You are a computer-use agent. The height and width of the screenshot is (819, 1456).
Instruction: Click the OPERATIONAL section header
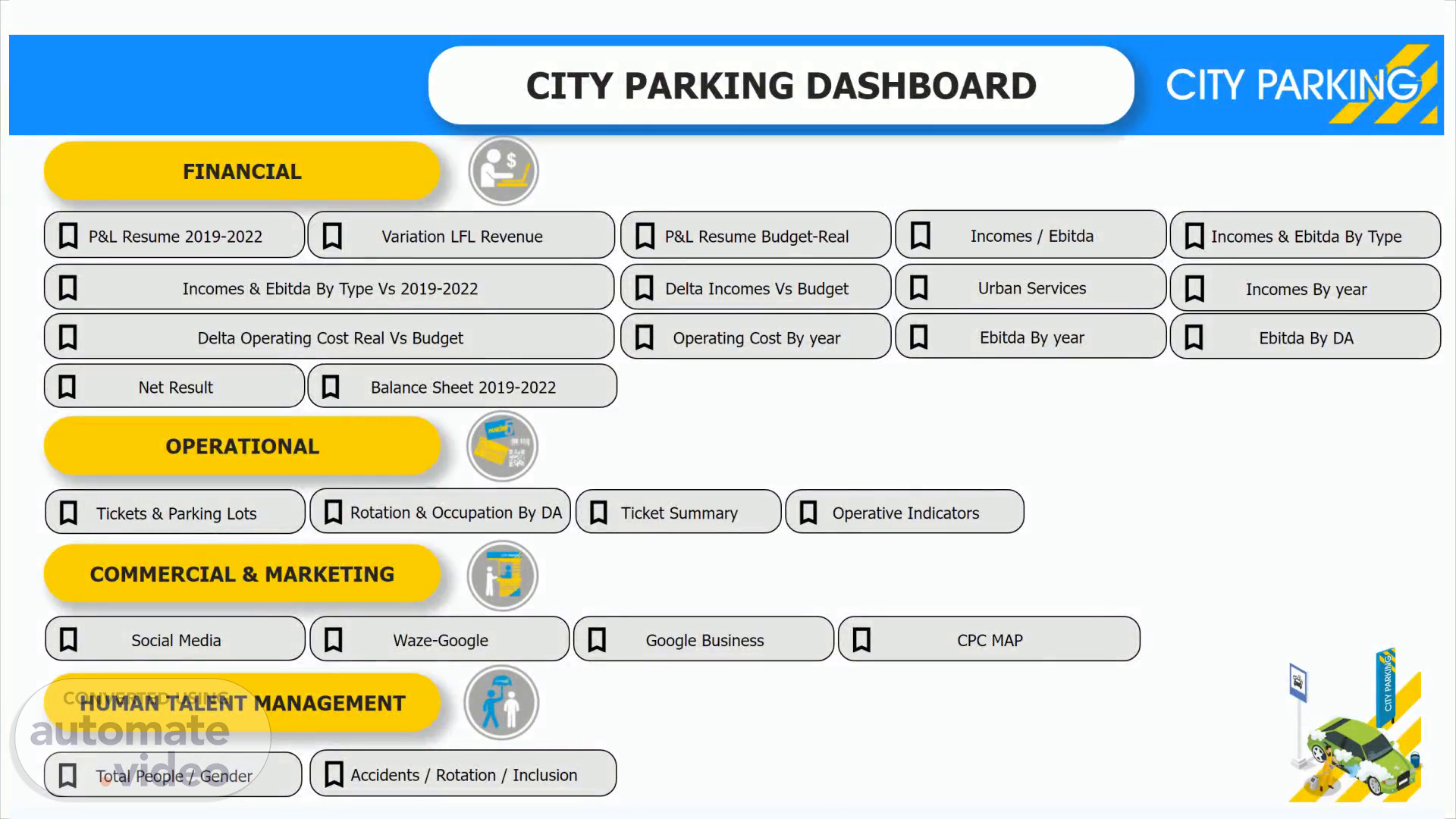pyautogui.click(x=242, y=446)
